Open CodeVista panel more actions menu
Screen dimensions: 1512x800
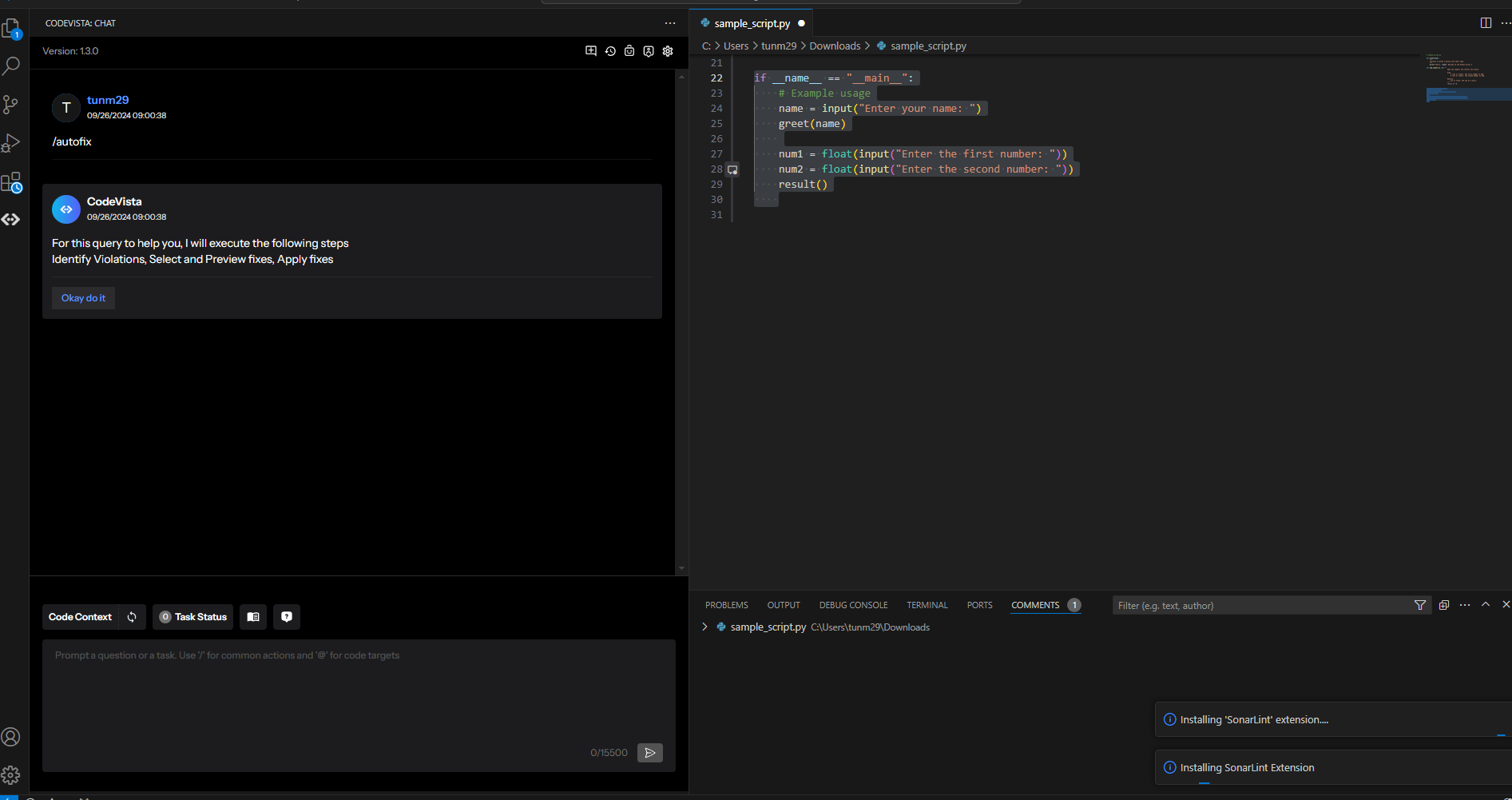[x=670, y=23]
